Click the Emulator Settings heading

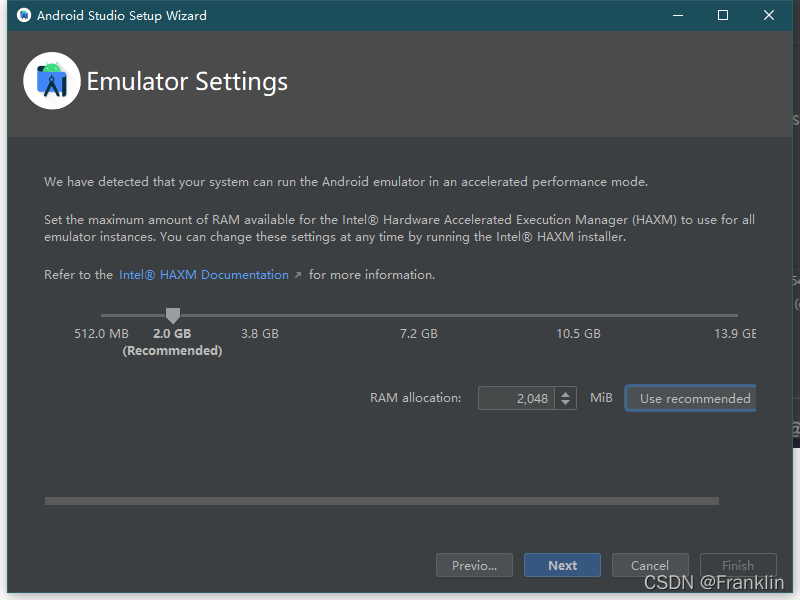click(187, 82)
